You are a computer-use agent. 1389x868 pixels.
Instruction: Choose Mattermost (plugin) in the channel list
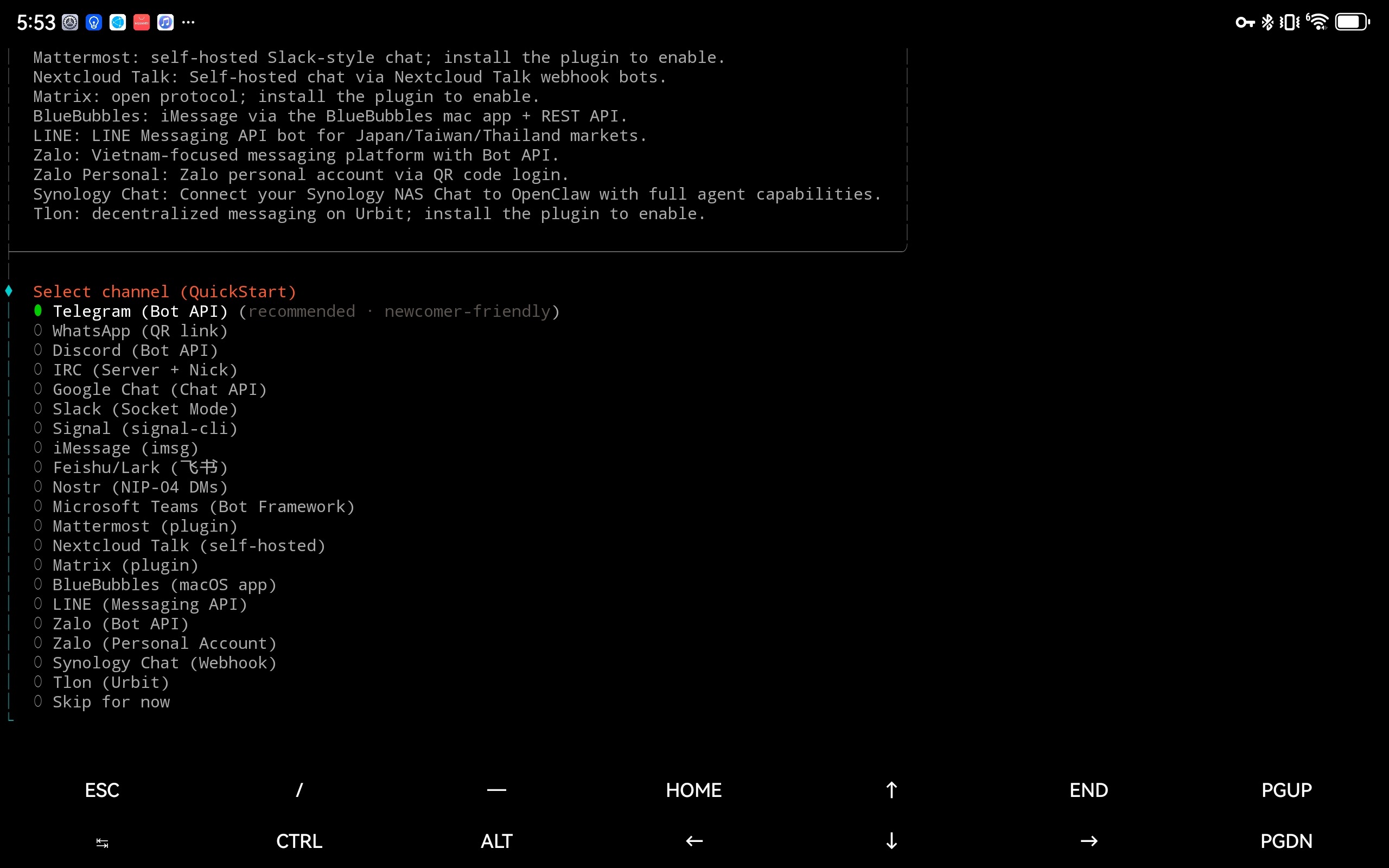pos(136,526)
